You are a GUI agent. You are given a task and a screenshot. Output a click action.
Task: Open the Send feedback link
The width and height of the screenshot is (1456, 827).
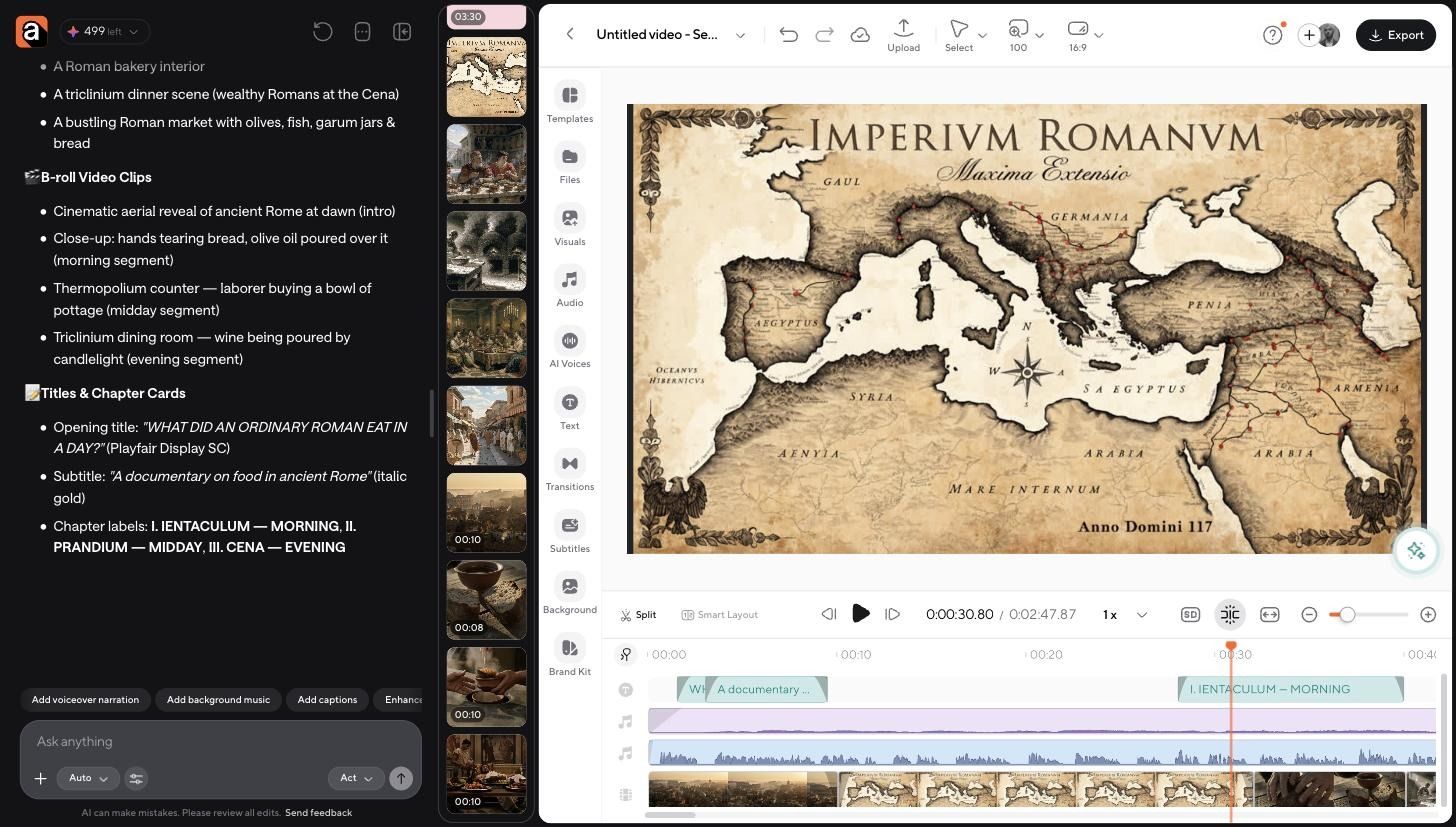click(x=318, y=813)
